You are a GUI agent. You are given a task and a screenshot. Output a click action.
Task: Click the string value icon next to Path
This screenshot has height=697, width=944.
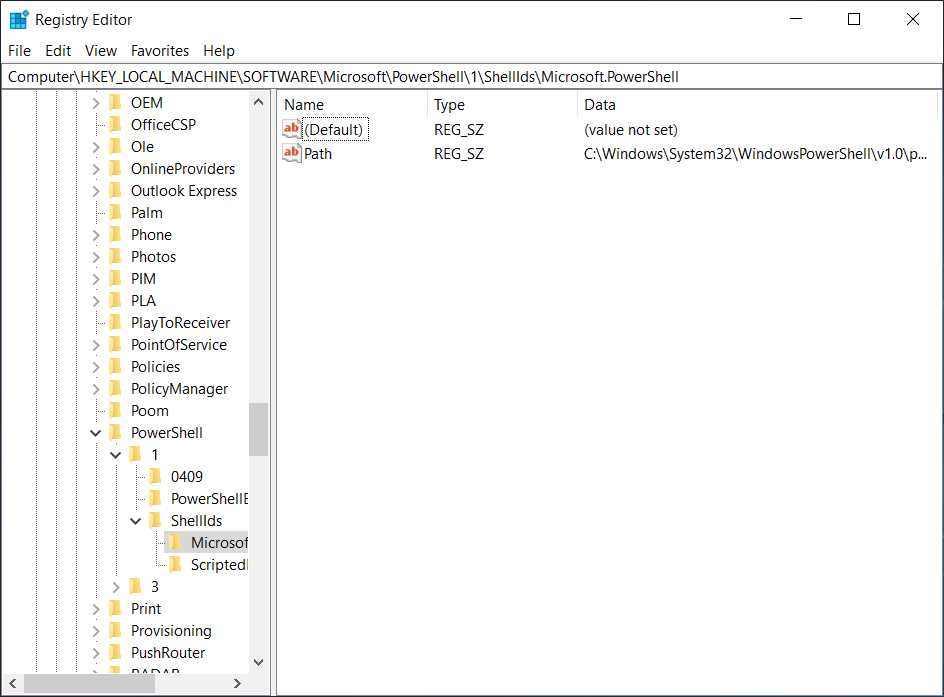click(291, 153)
